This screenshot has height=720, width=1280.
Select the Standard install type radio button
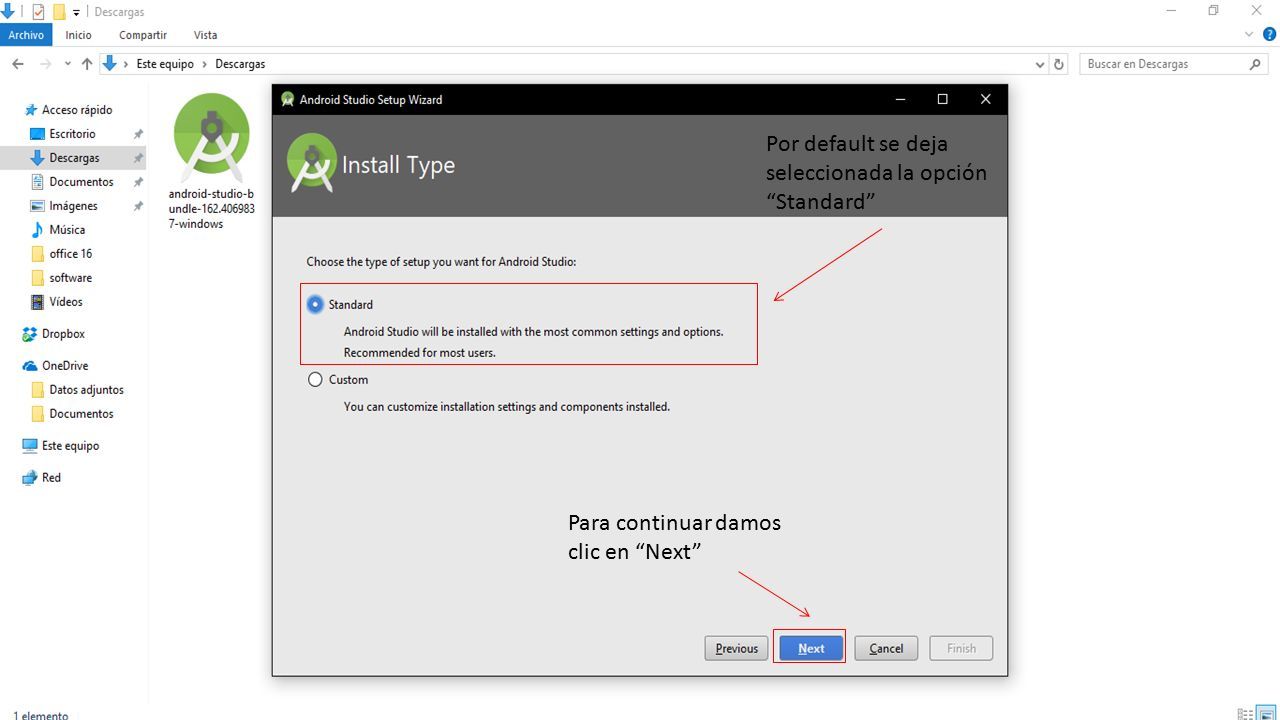click(x=315, y=304)
